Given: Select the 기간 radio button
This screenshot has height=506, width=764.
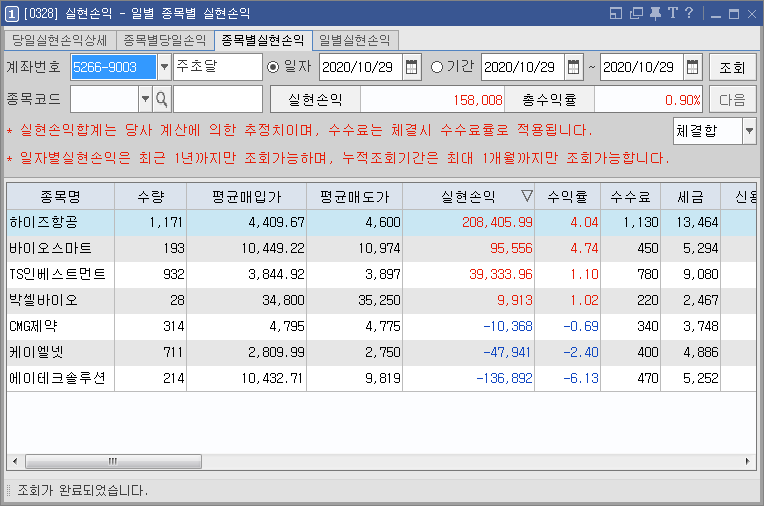Looking at the screenshot, I should point(437,67).
